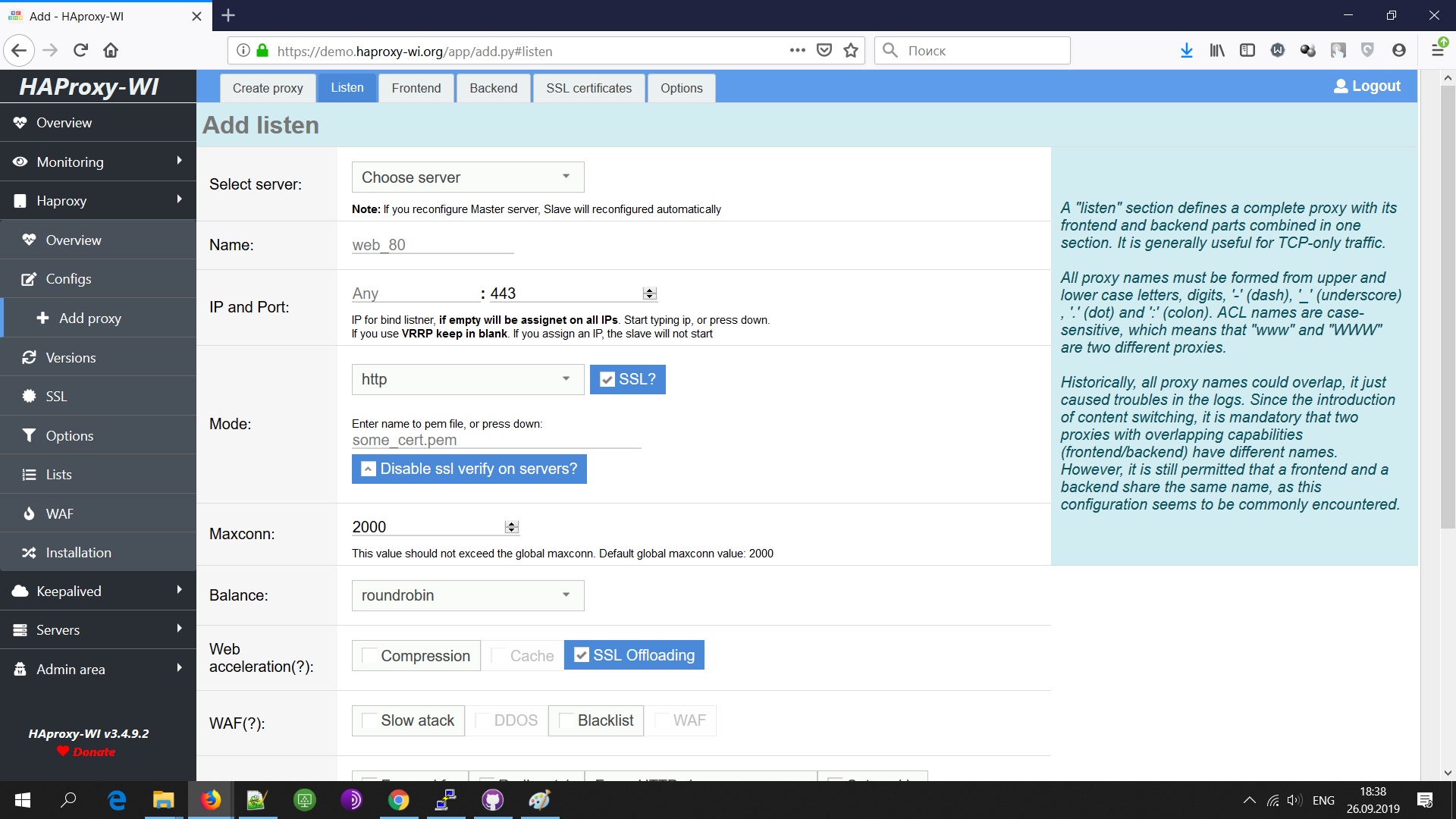Viewport: 1456px width, 819px height.
Task: Open Firefox downloads arrow icon
Action: [1187, 50]
